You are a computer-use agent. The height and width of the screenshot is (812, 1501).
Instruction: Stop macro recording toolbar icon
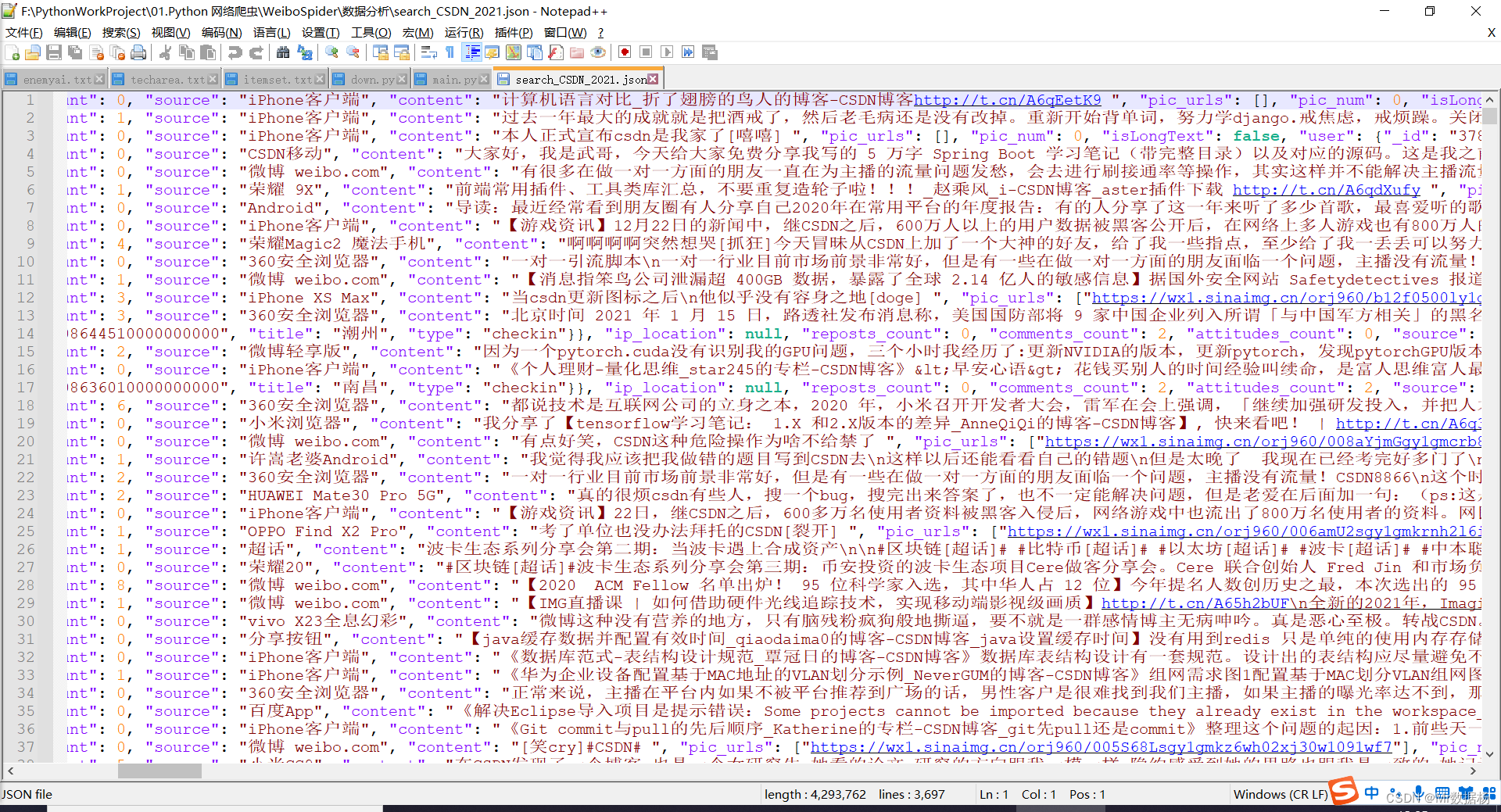pyautogui.click(x=646, y=52)
